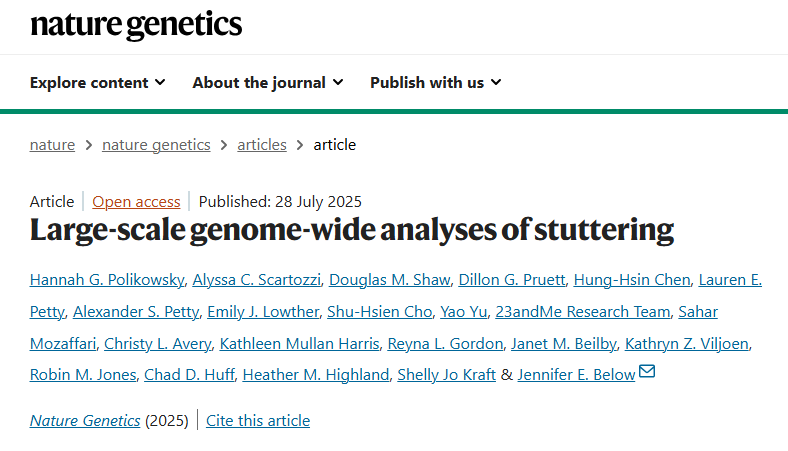788x451 pixels.
Task: Open author Hannah G. Polikowsky
Action: click(x=107, y=280)
